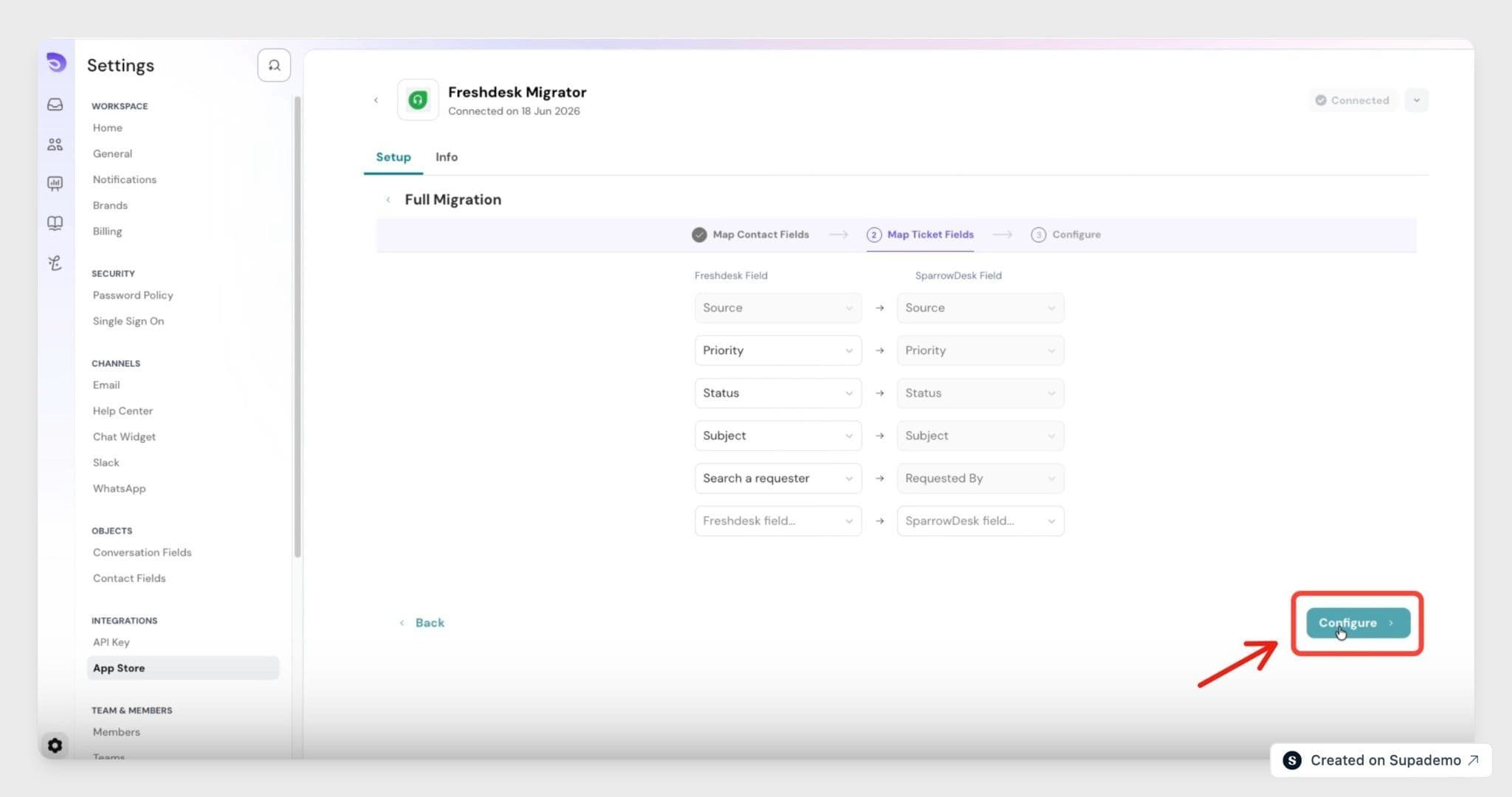Click the step 3 circle icon
The height and width of the screenshot is (797, 1512).
point(1039,235)
